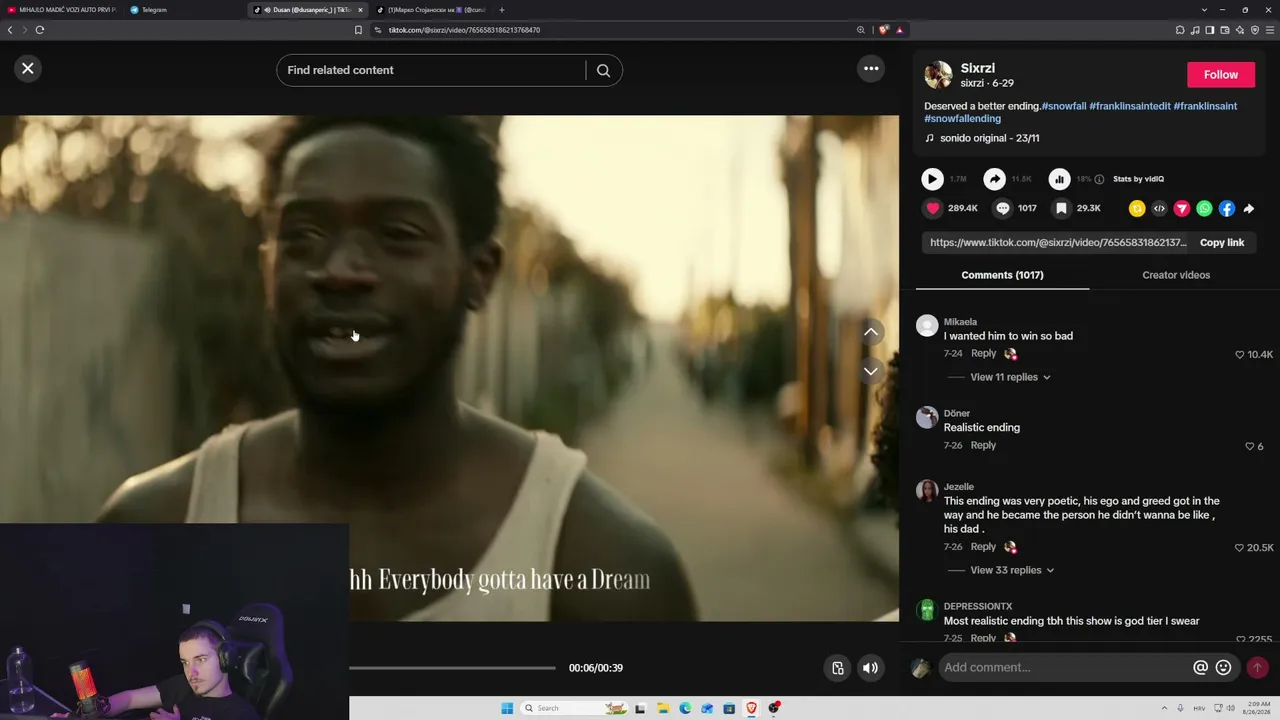Open Microsoft Edge from the taskbar
Image resolution: width=1280 pixels, height=720 pixels.
tap(685, 708)
